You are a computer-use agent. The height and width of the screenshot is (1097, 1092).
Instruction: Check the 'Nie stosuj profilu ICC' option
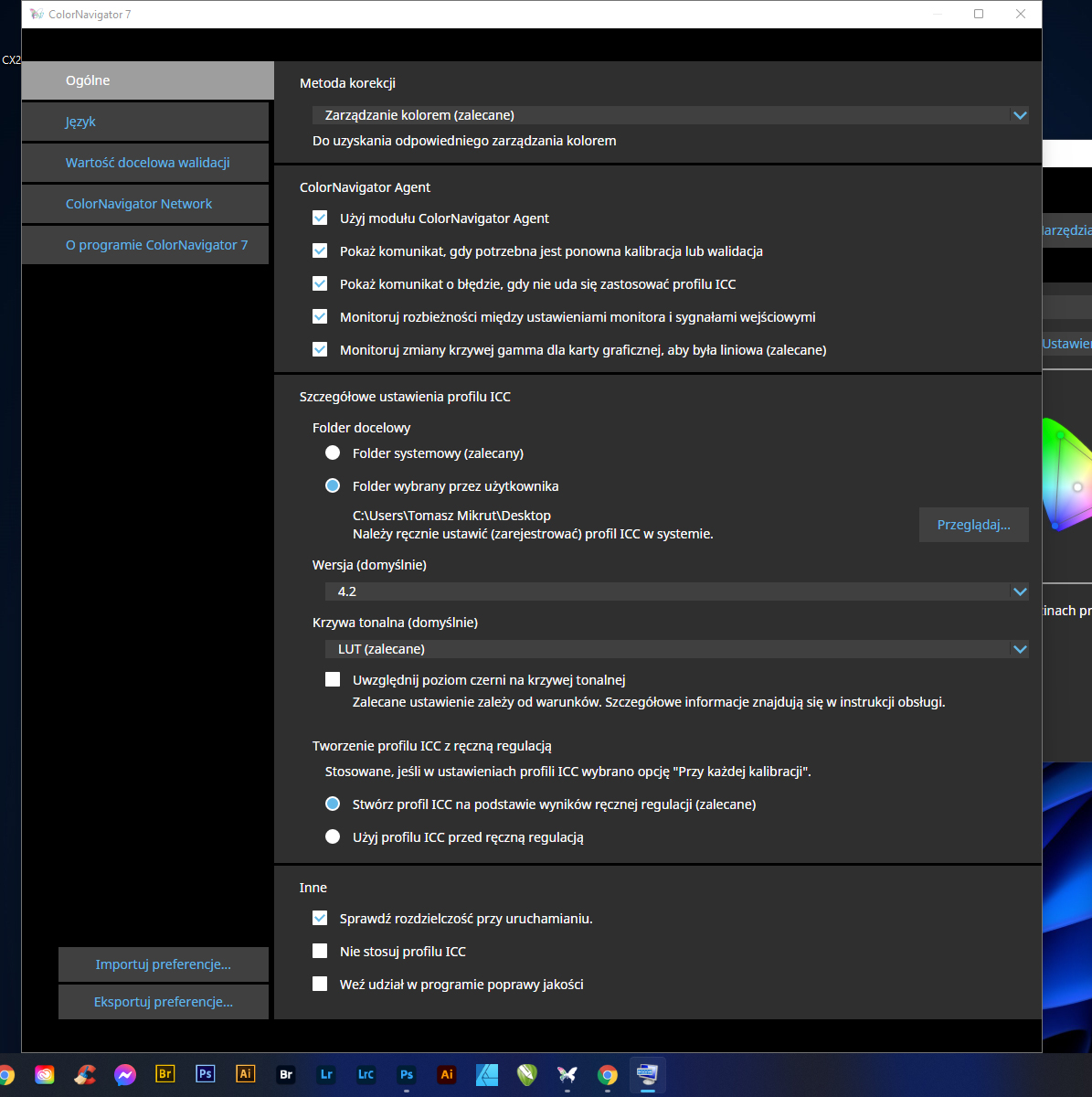[x=320, y=952]
